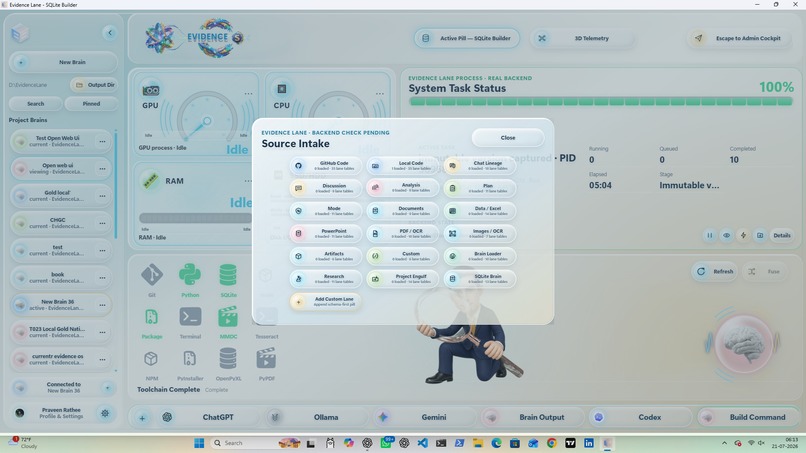The width and height of the screenshot is (806, 453).
Task: Toggle task visibility eye icon
Action: 726,235
